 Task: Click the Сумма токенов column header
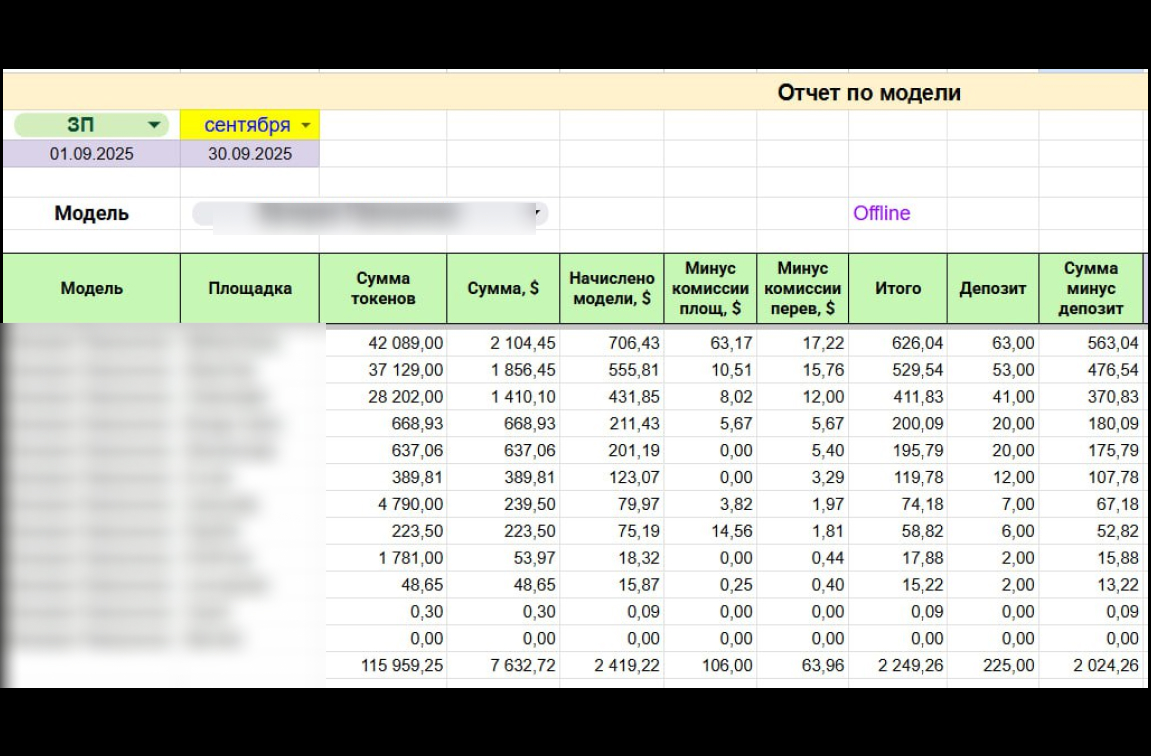coord(383,288)
